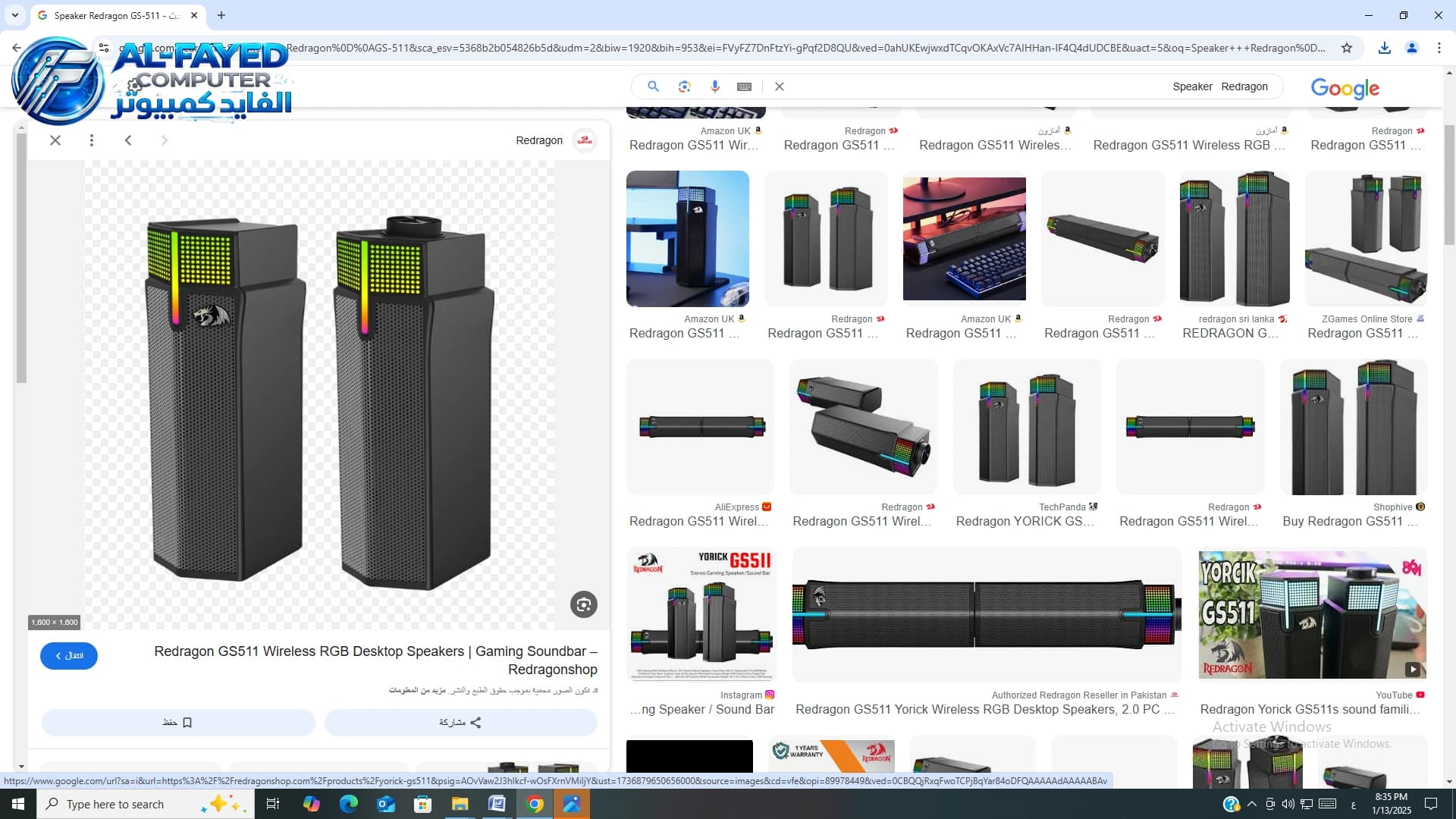This screenshot has height=819, width=1456.
Task: Search preview image with Lens icon
Action: point(584,604)
